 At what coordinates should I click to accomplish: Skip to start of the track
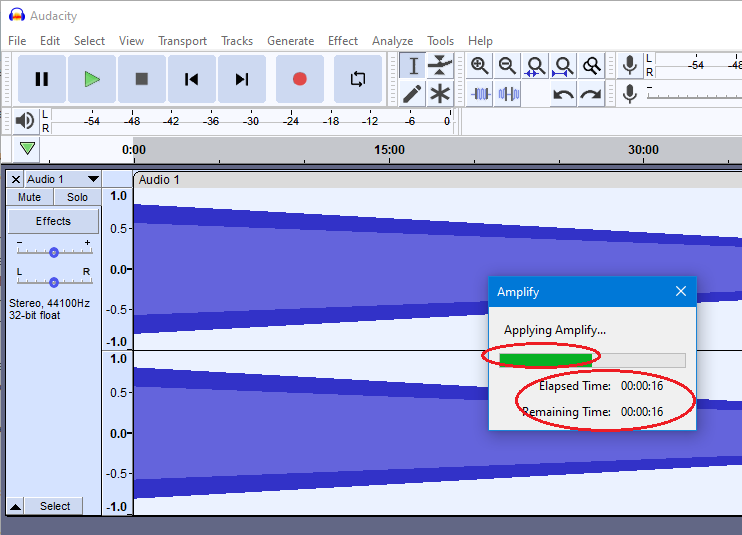(x=192, y=79)
